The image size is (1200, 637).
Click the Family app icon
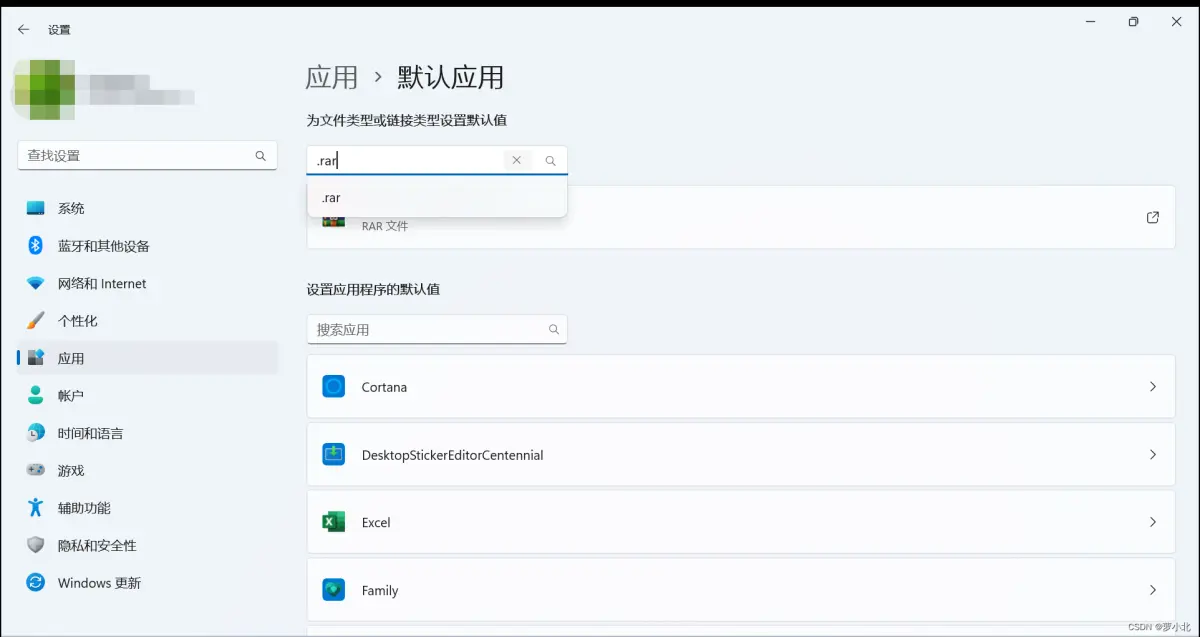click(x=334, y=590)
